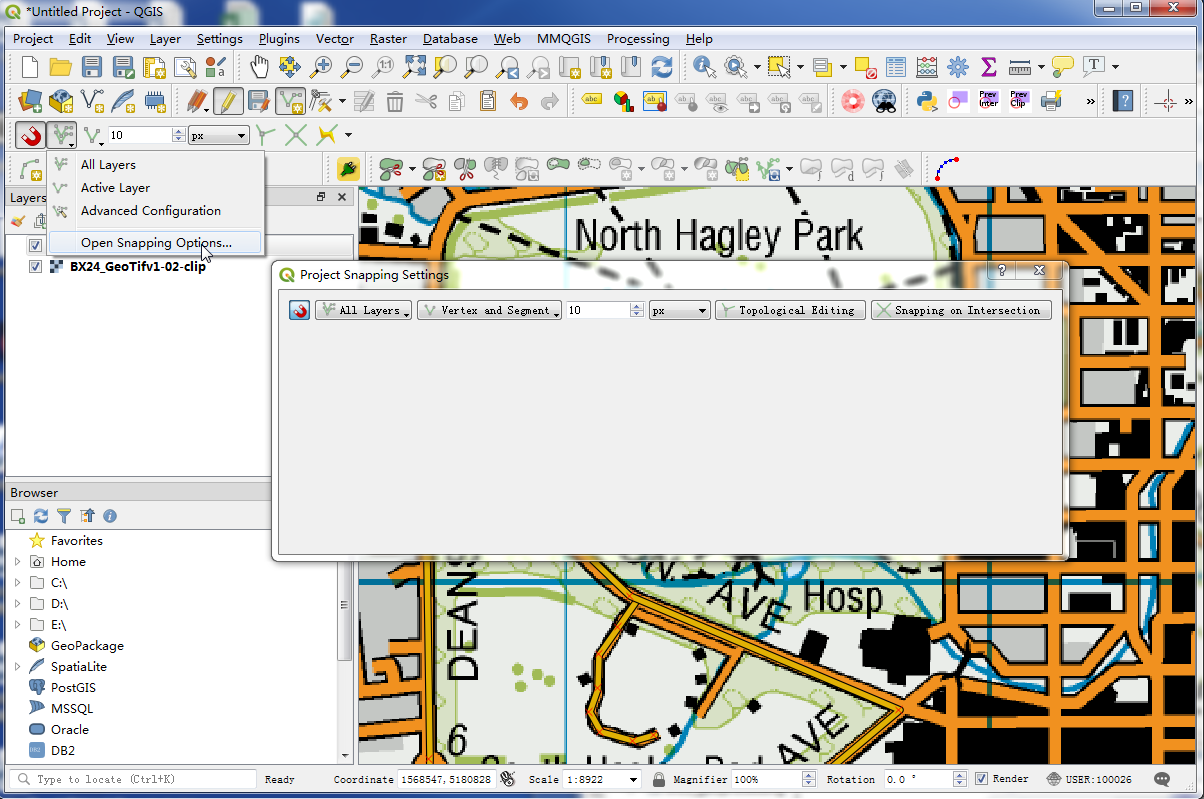Activate the Zoom In magnifier tool
This screenshot has height=799, width=1204.
point(321,67)
